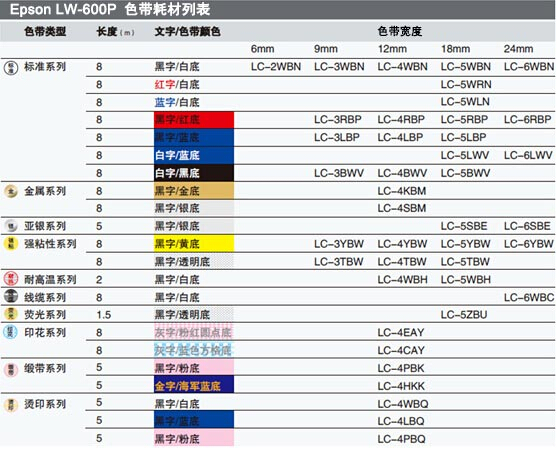
Task: Click model code LC-4PBQ
Action: pyautogui.click(x=401, y=439)
